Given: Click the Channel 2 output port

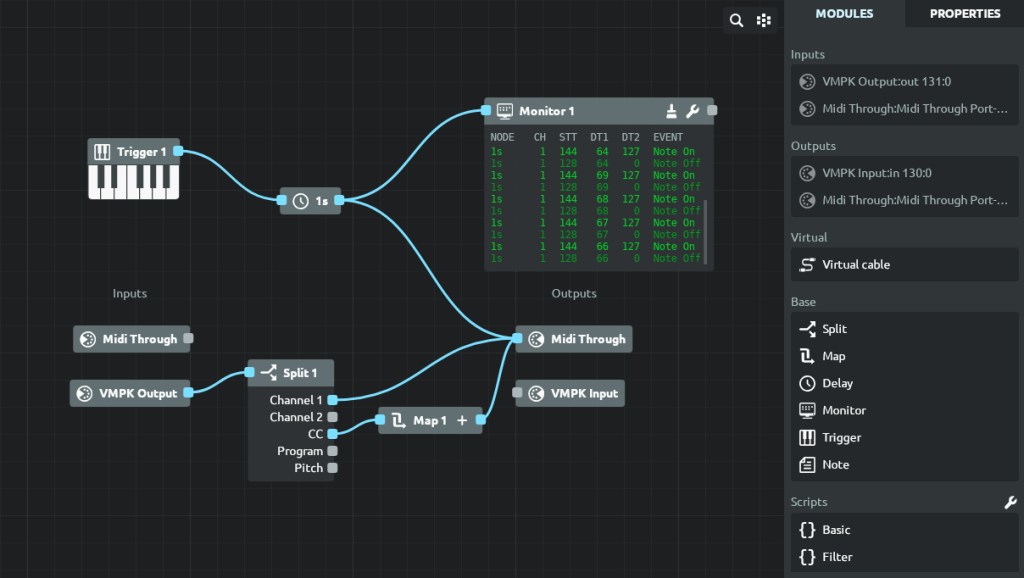Looking at the screenshot, I should click(333, 417).
